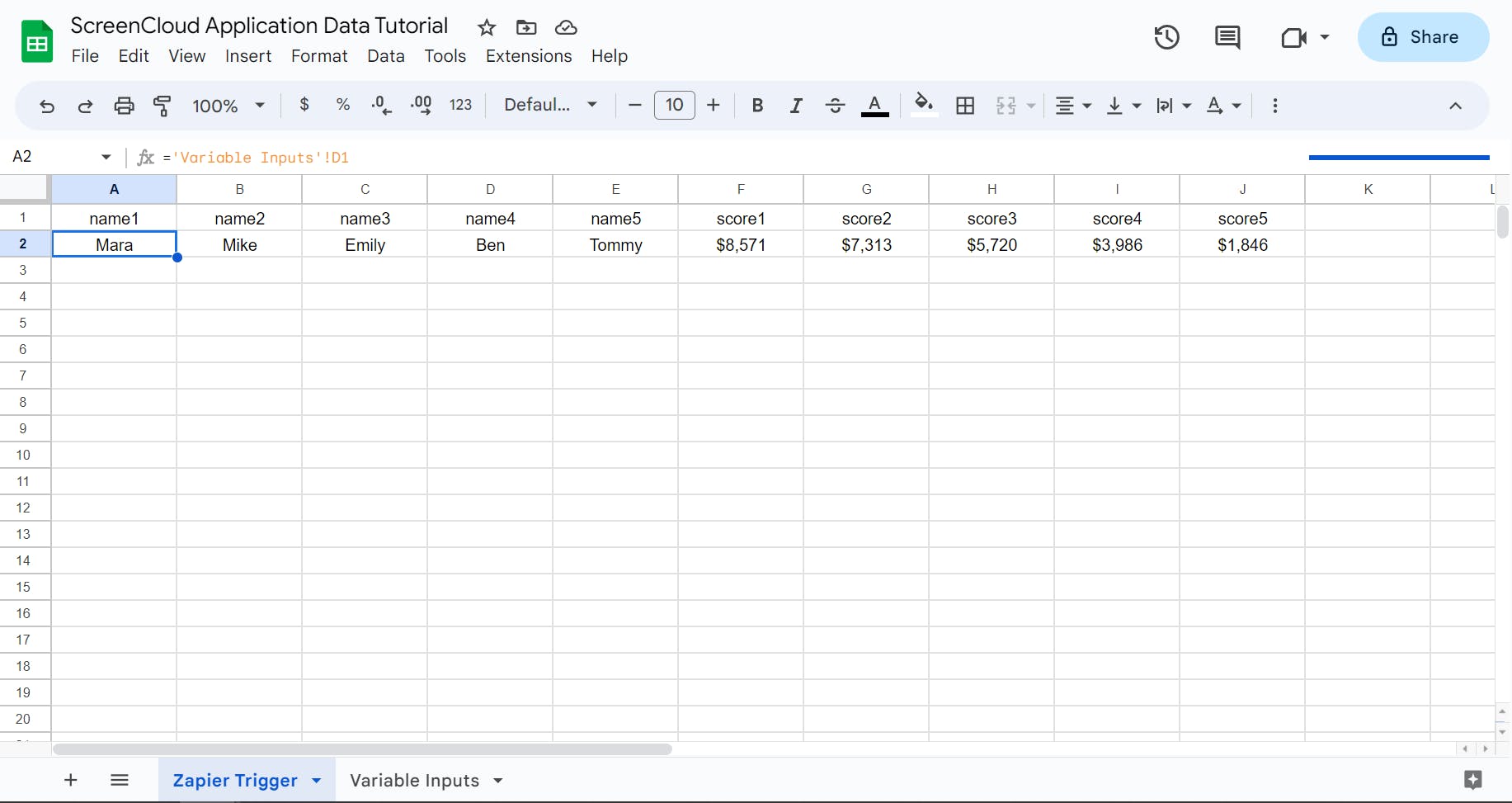1512x803 pixels.
Task: Click the horizontal scrollbar
Action: pyautogui.click(x=362, y=749)
